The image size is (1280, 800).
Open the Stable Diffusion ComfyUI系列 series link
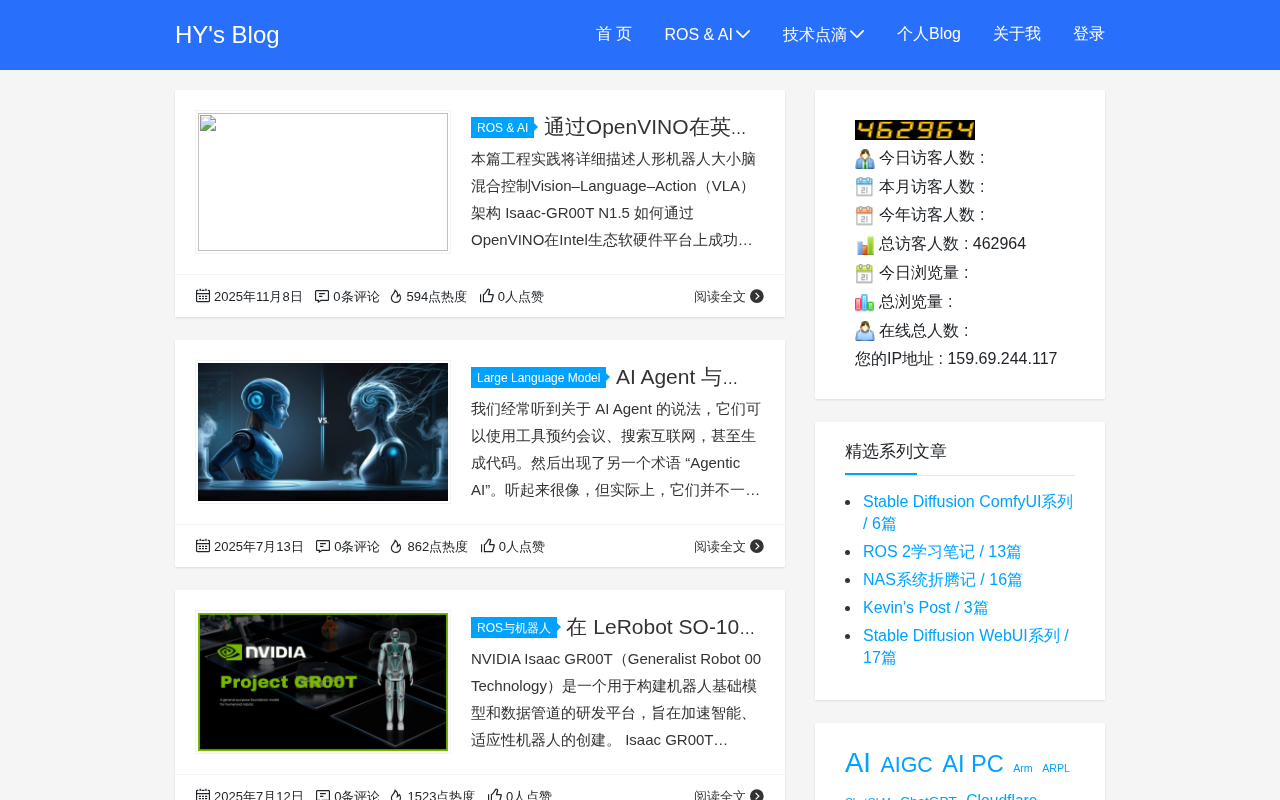point(968,513)
